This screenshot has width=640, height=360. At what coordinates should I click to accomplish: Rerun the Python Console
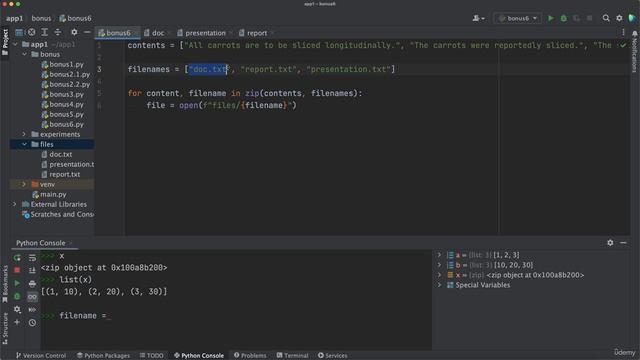17,258
